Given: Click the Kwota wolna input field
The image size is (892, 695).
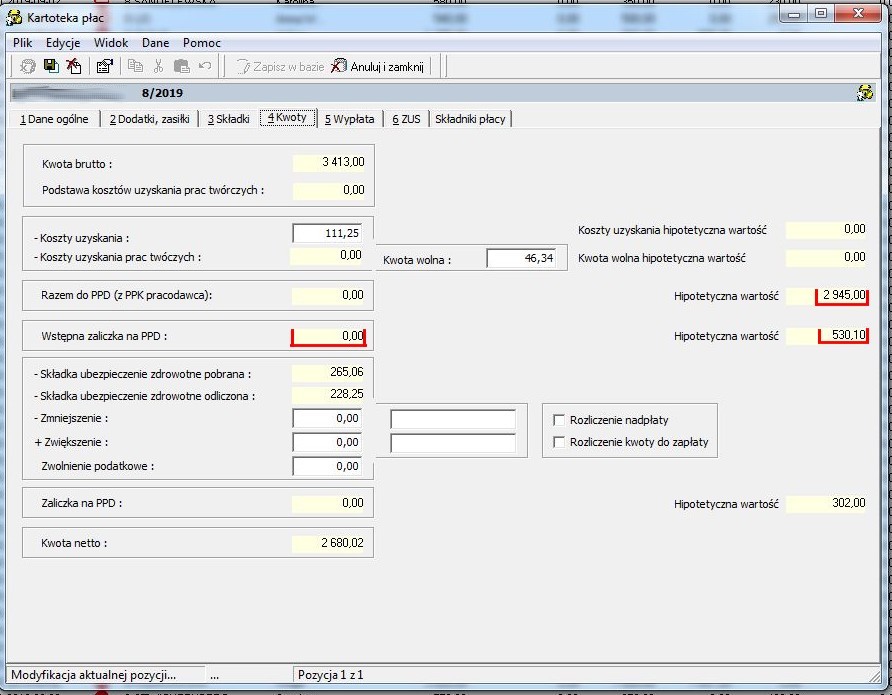Looking at the screenshot, I should coord(521,258).
